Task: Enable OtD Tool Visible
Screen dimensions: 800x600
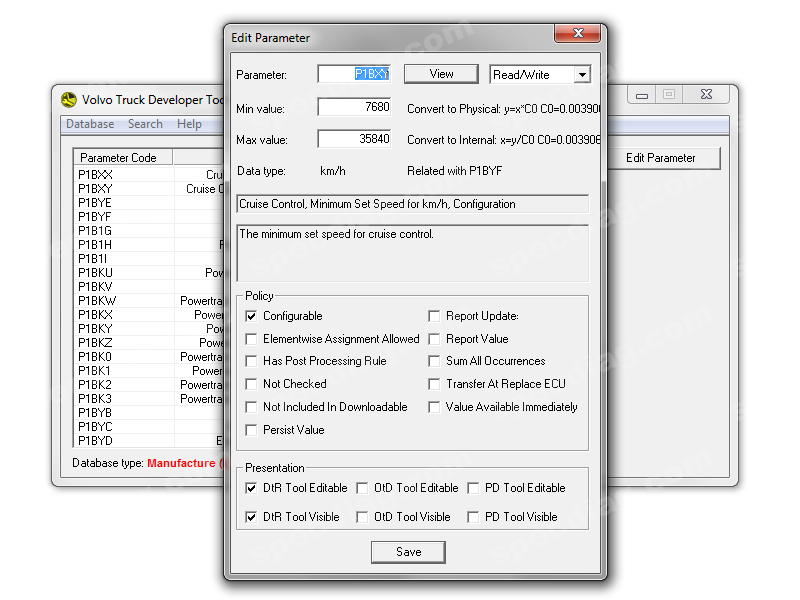Action: [x=362, y=517]
